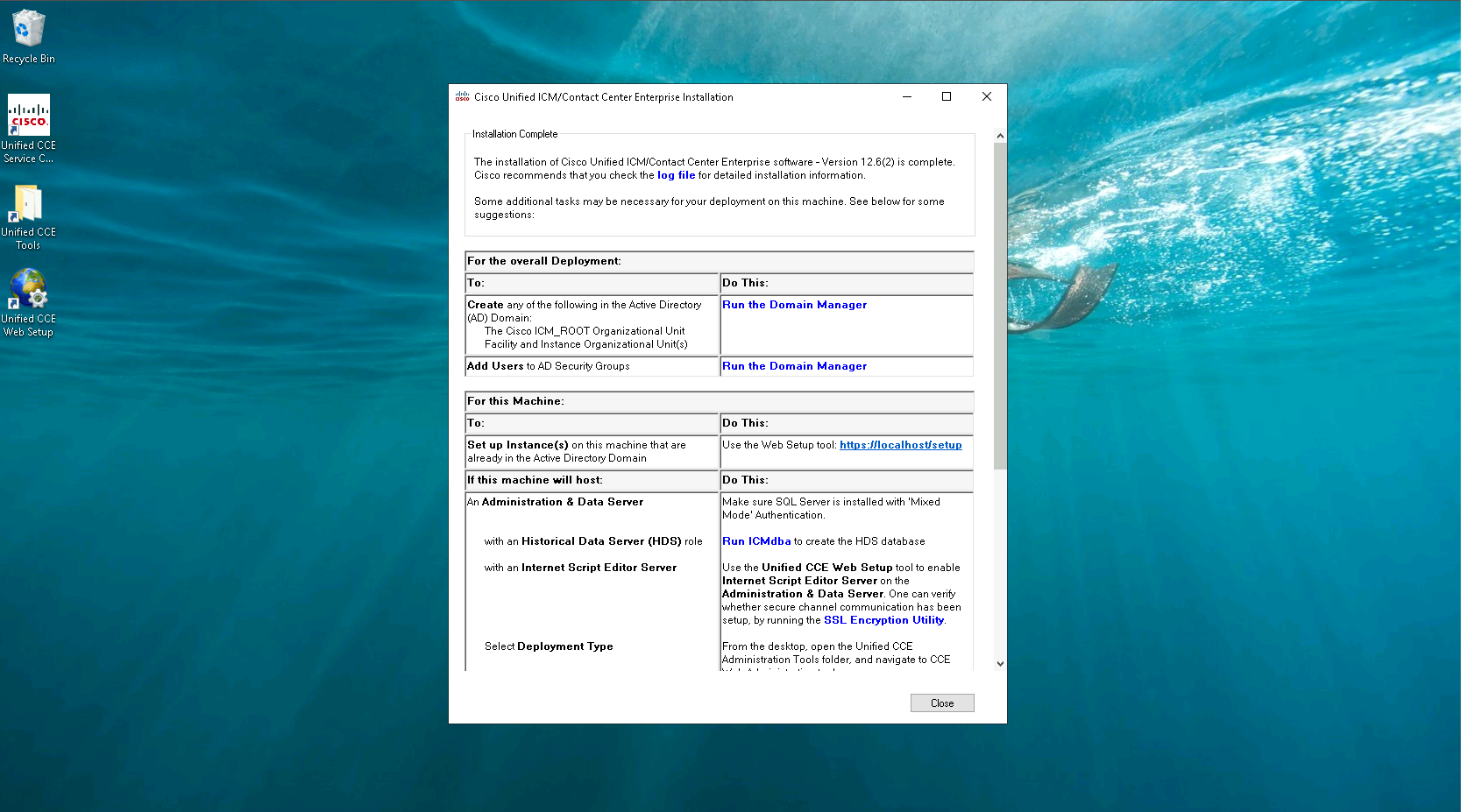Click the vertical scrollbar thumb
The image size is (1461, 812).
(x=1000, y=307)
